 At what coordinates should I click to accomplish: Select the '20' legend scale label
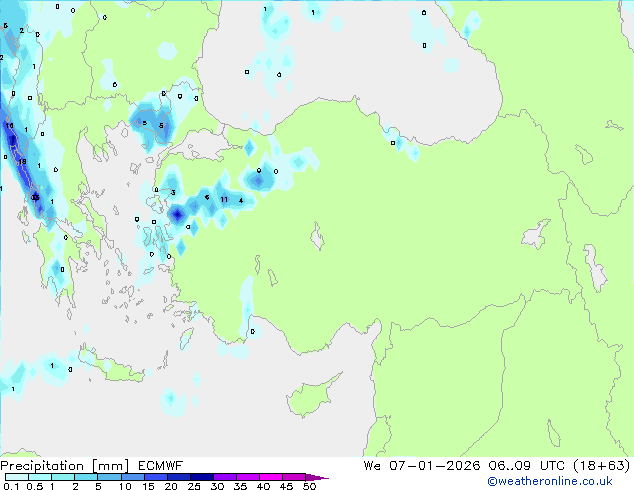171,486
